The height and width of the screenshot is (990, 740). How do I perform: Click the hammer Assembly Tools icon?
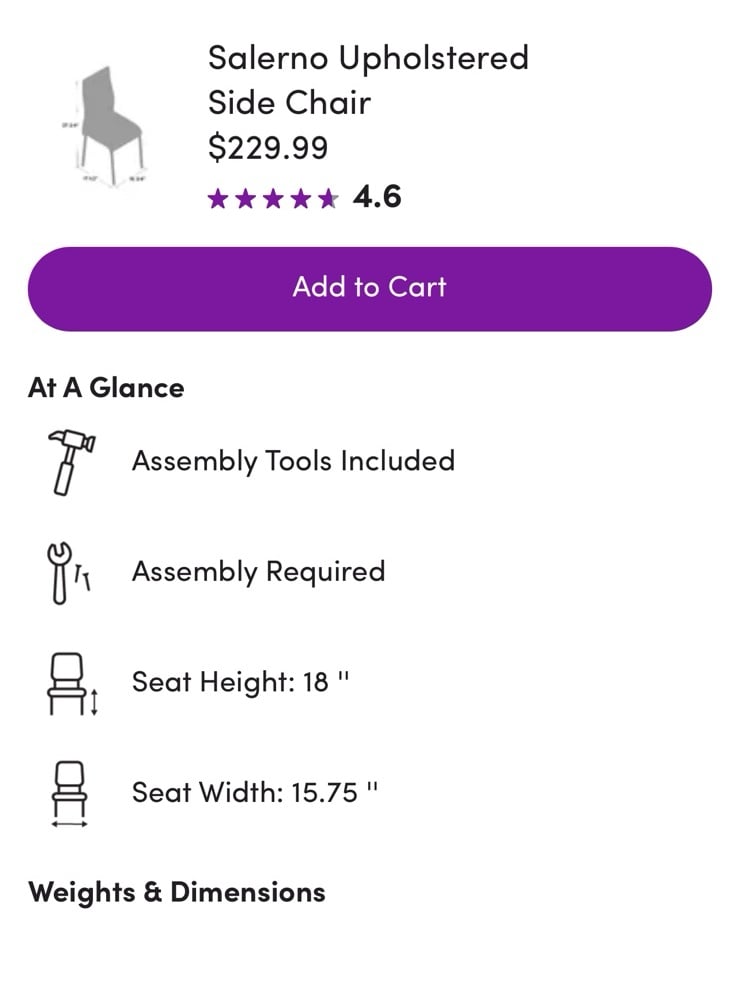(x=71, y=462)
